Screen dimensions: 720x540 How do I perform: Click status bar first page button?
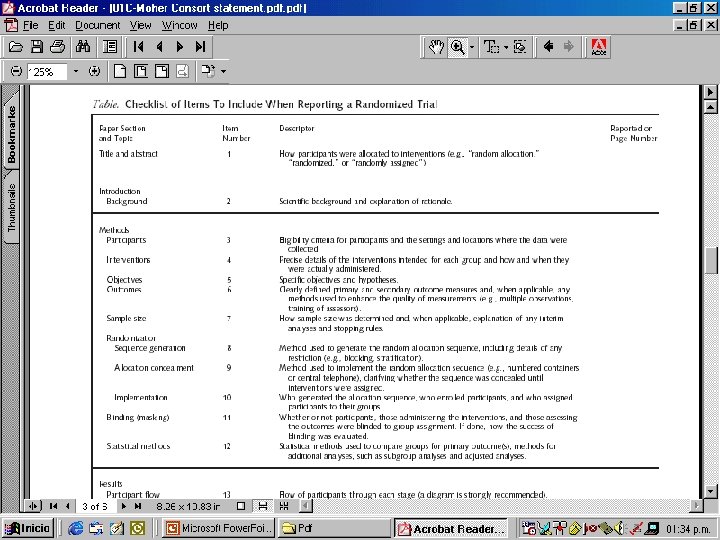[53, 506]
